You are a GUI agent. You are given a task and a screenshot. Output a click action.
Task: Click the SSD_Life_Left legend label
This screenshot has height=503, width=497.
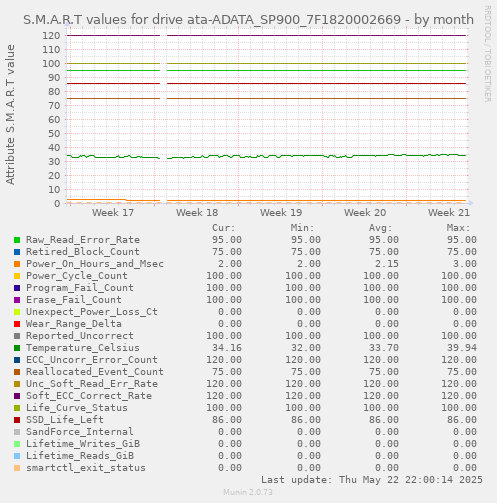pos(65,420)
